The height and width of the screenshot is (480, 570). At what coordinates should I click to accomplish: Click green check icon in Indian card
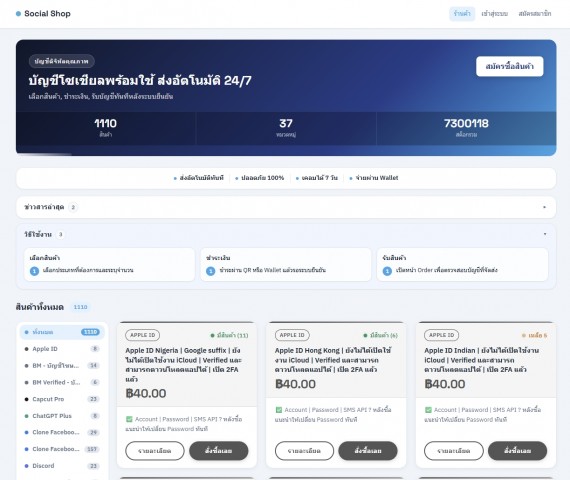click(x=428, y=410)
